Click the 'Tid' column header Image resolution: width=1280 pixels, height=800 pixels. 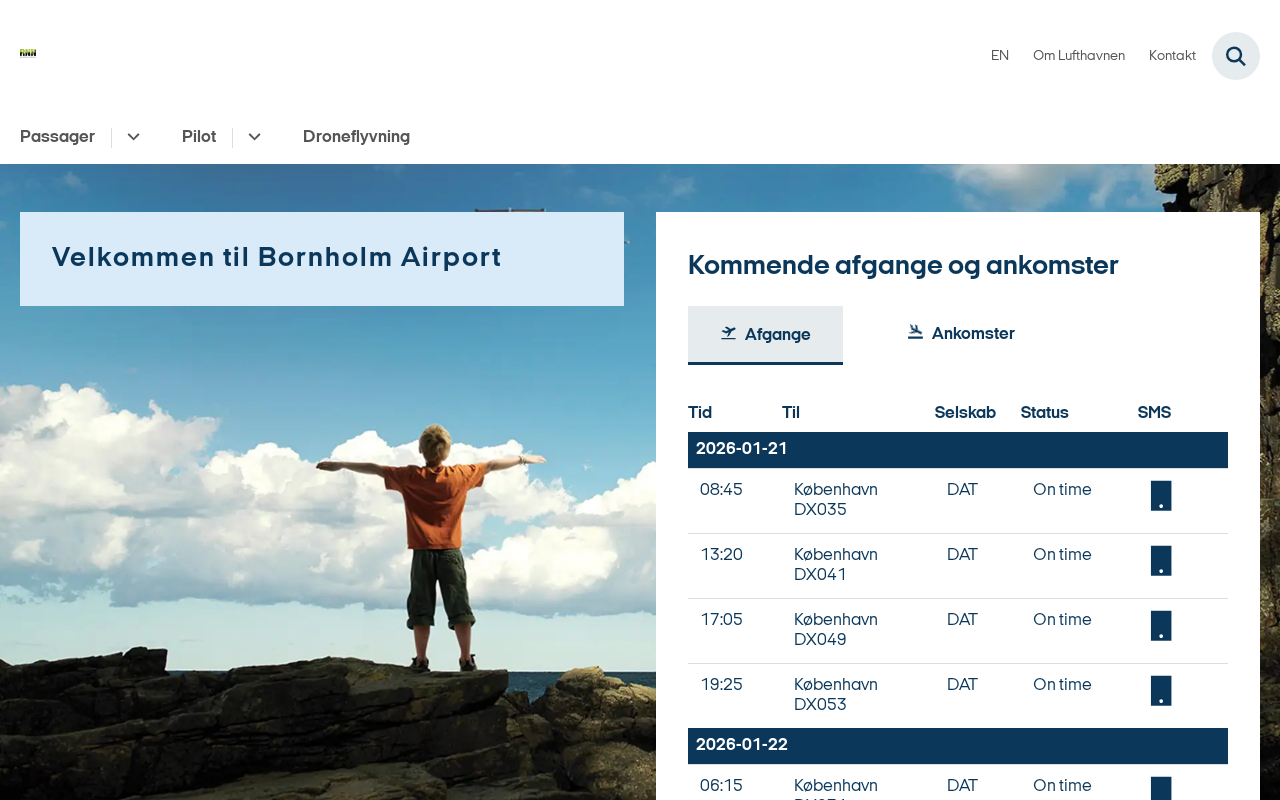[700, 413]
